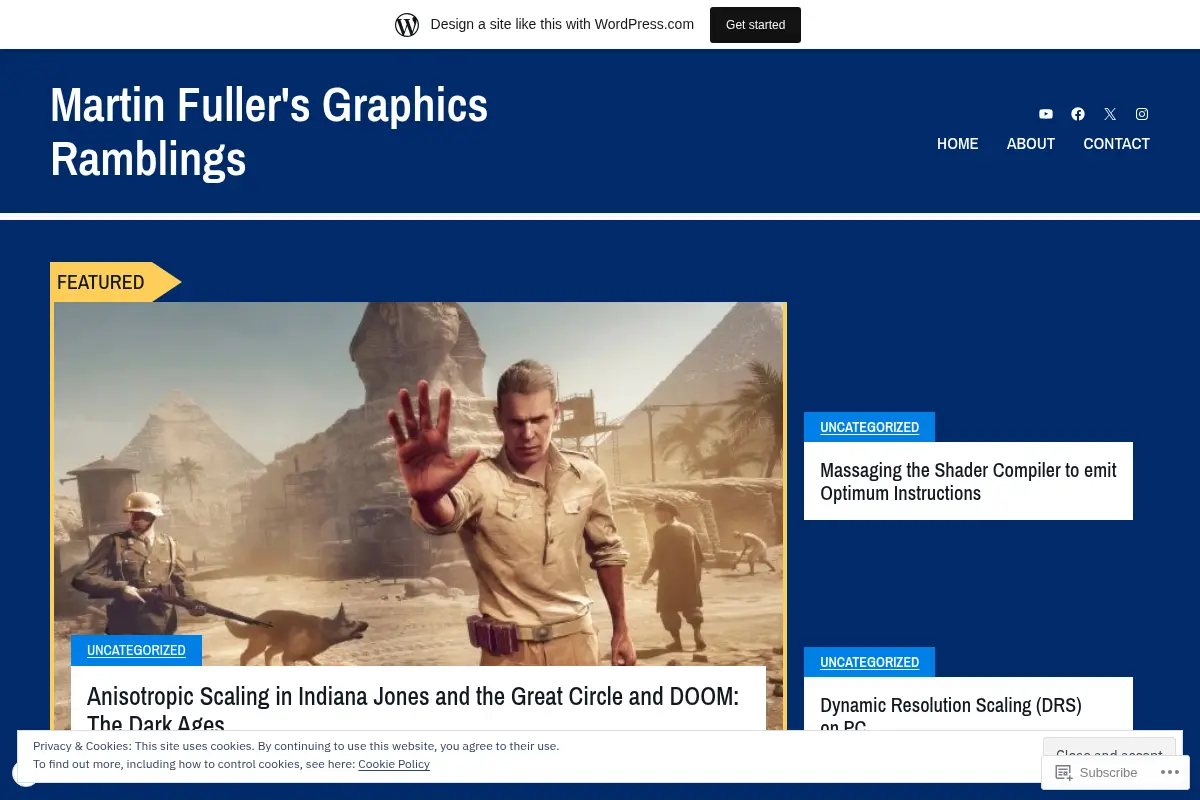Viewport: 1200px width, 800px height.
Task: Click the site title Martin Fuller's Graphics Ramblings
Action: (x=269, y=132)
